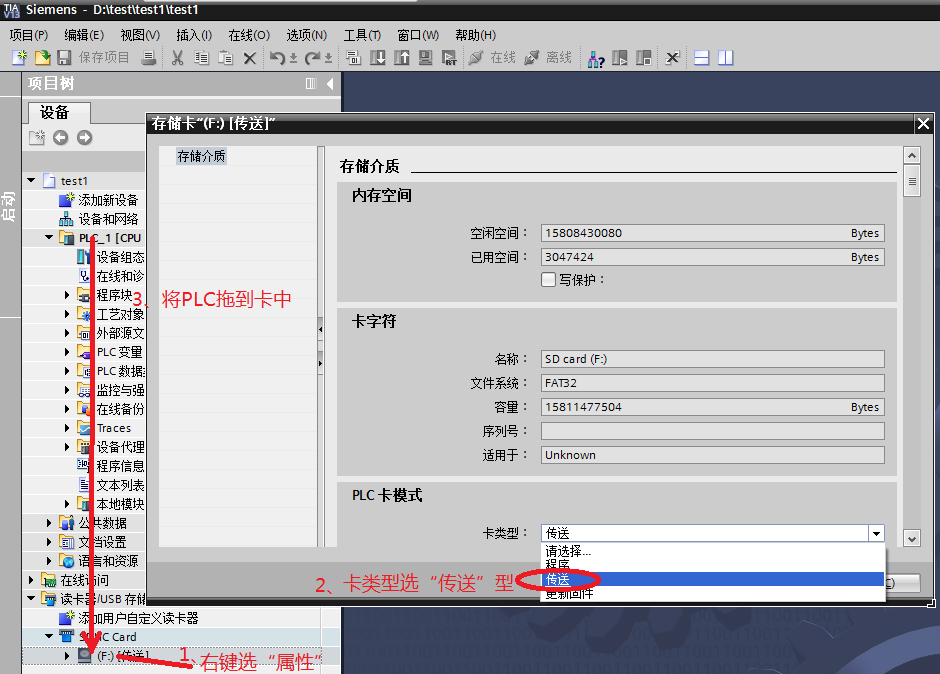Click the Upload from device icon
This screenshot has height=674, width=940.
click(402, 58)
